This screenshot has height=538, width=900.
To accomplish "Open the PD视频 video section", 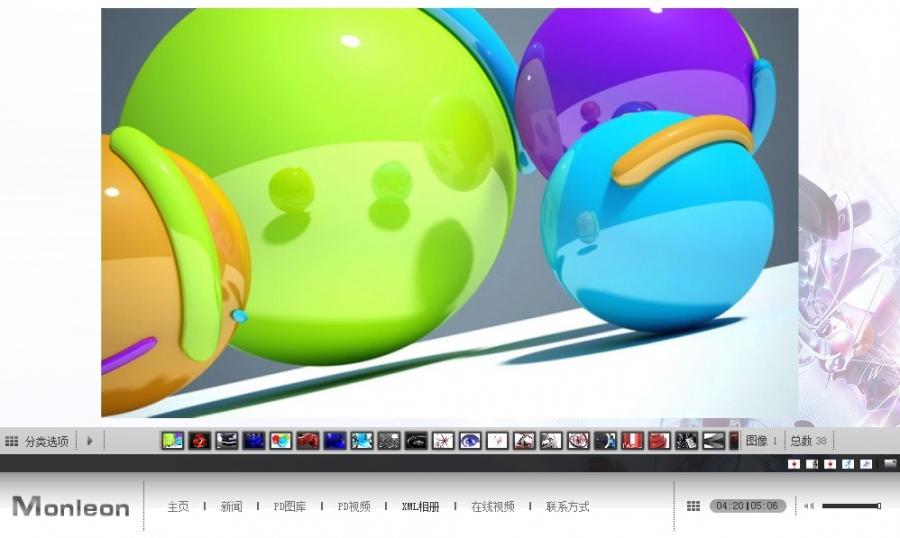I will click(x=354, y=506).
